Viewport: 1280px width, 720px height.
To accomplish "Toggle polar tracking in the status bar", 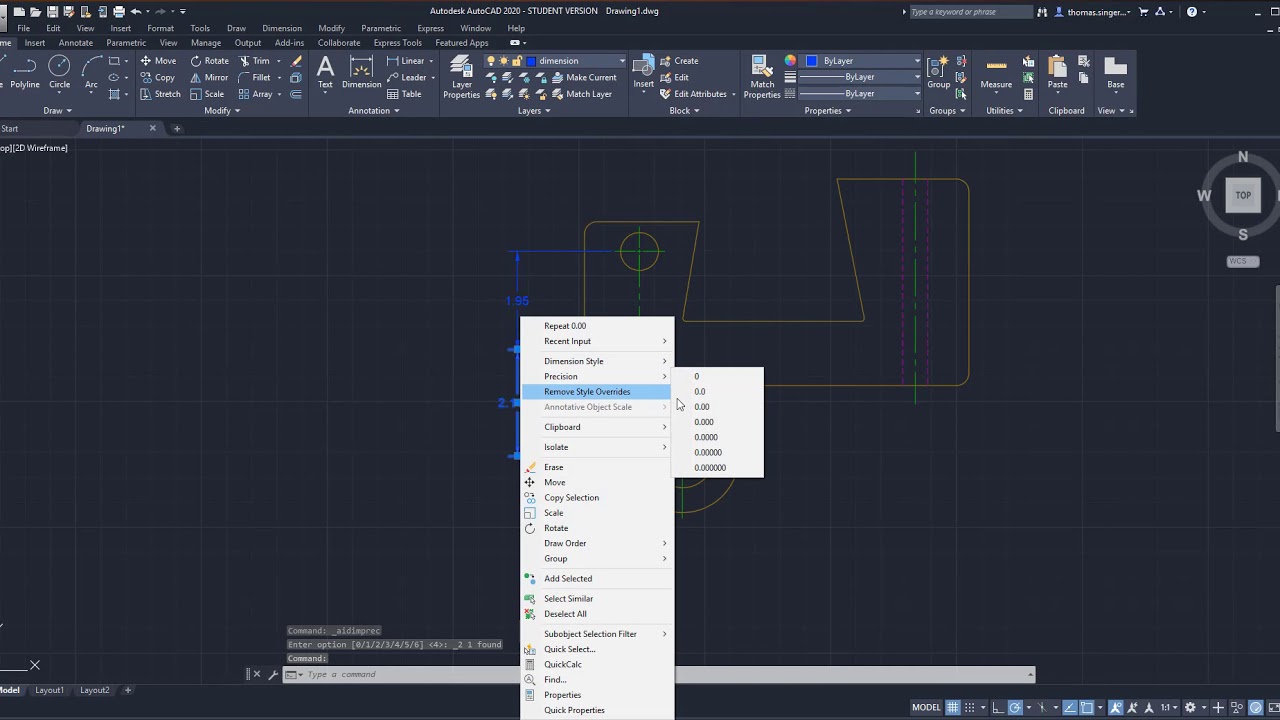I will 1015,707.
